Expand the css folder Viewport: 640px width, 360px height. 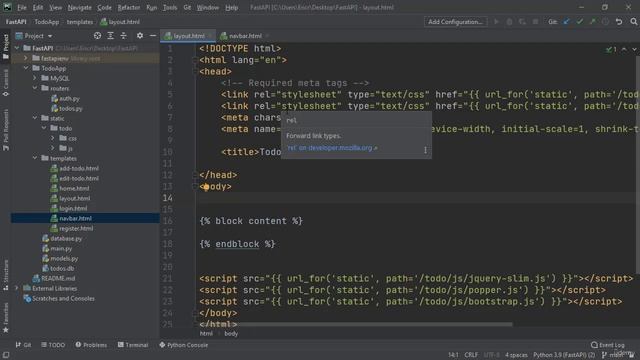(53, 138)
